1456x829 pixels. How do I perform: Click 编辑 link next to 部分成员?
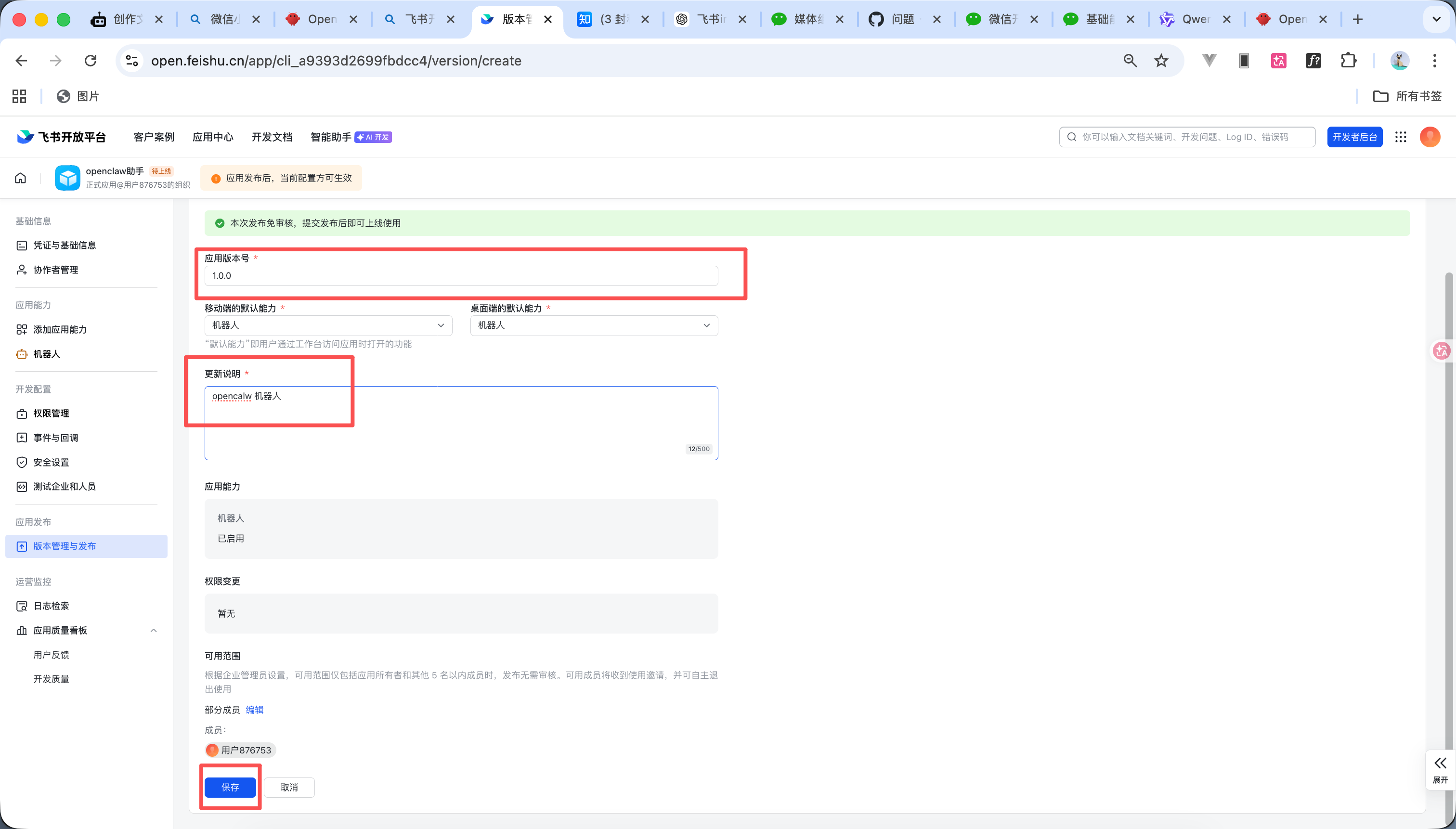[x=255, y=710]
